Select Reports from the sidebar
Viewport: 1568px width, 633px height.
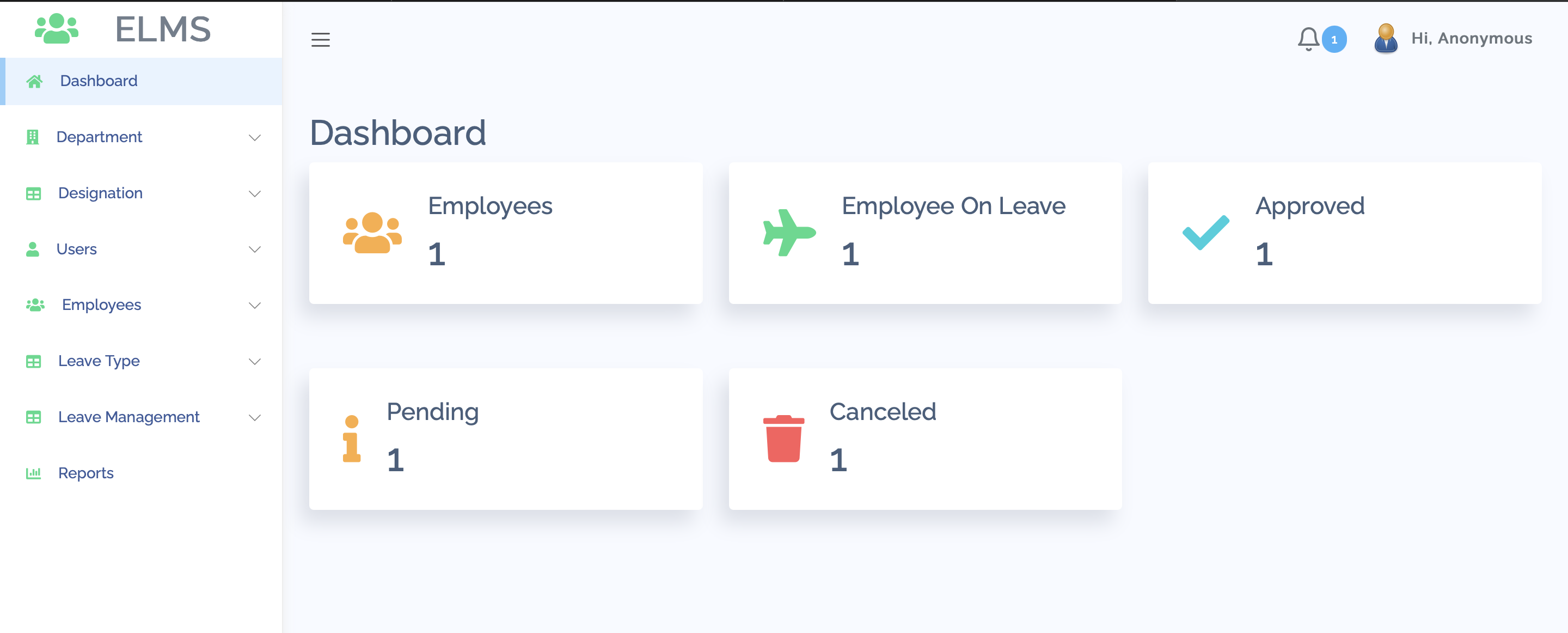pos(86,473)
